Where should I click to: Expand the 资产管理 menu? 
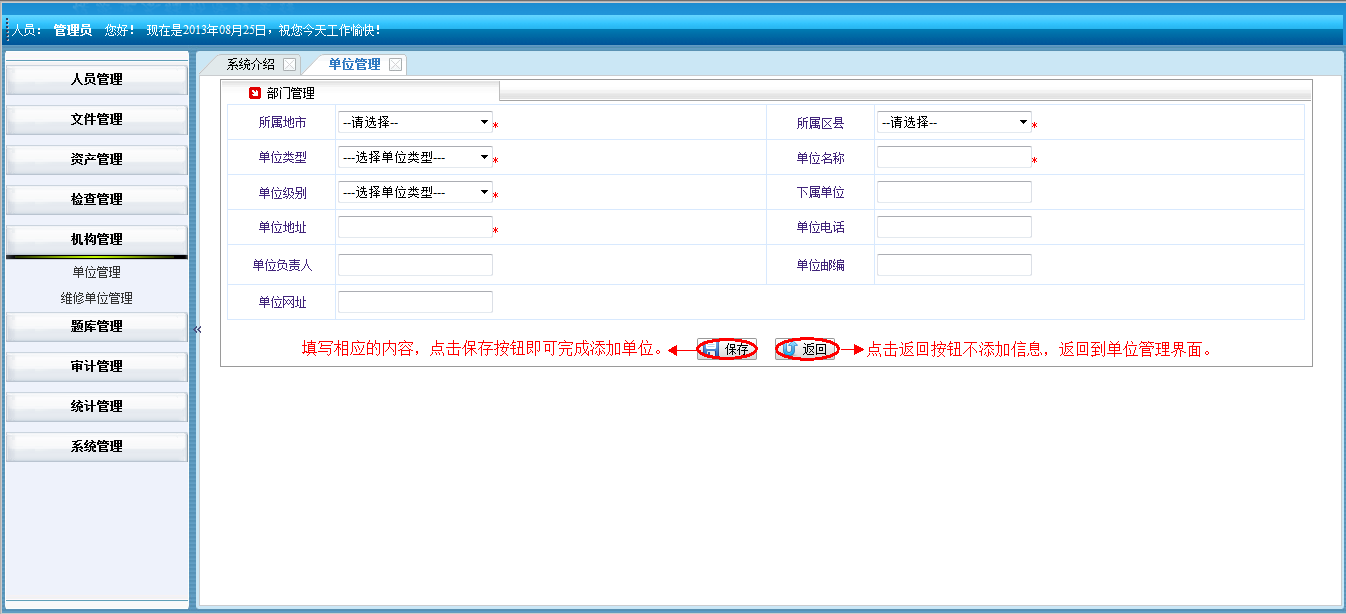(x=97, y=159)
